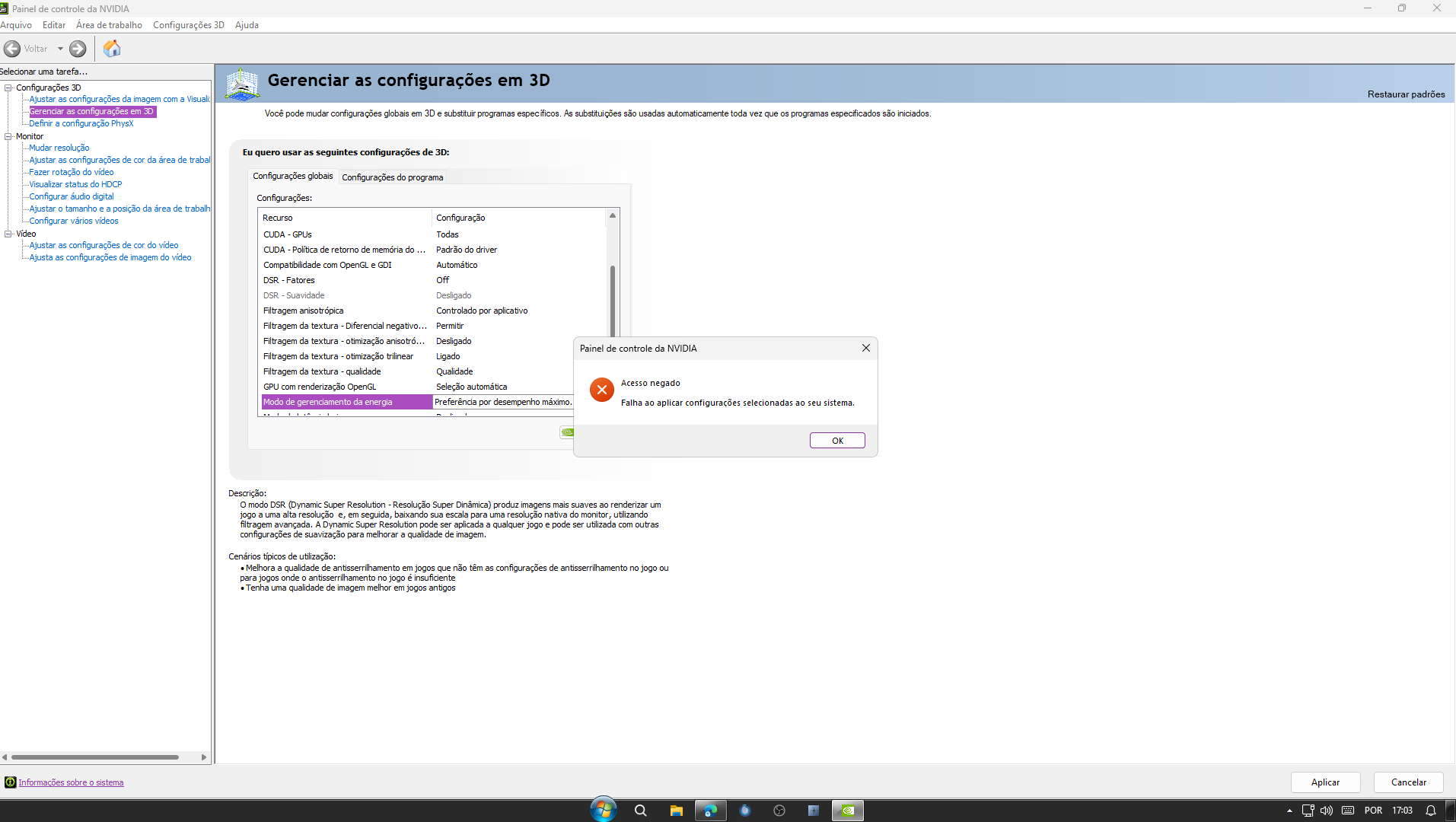Click settings list scroll up arrow
Viewport: 1456px width, 822px height.
(x=612, y=216)
